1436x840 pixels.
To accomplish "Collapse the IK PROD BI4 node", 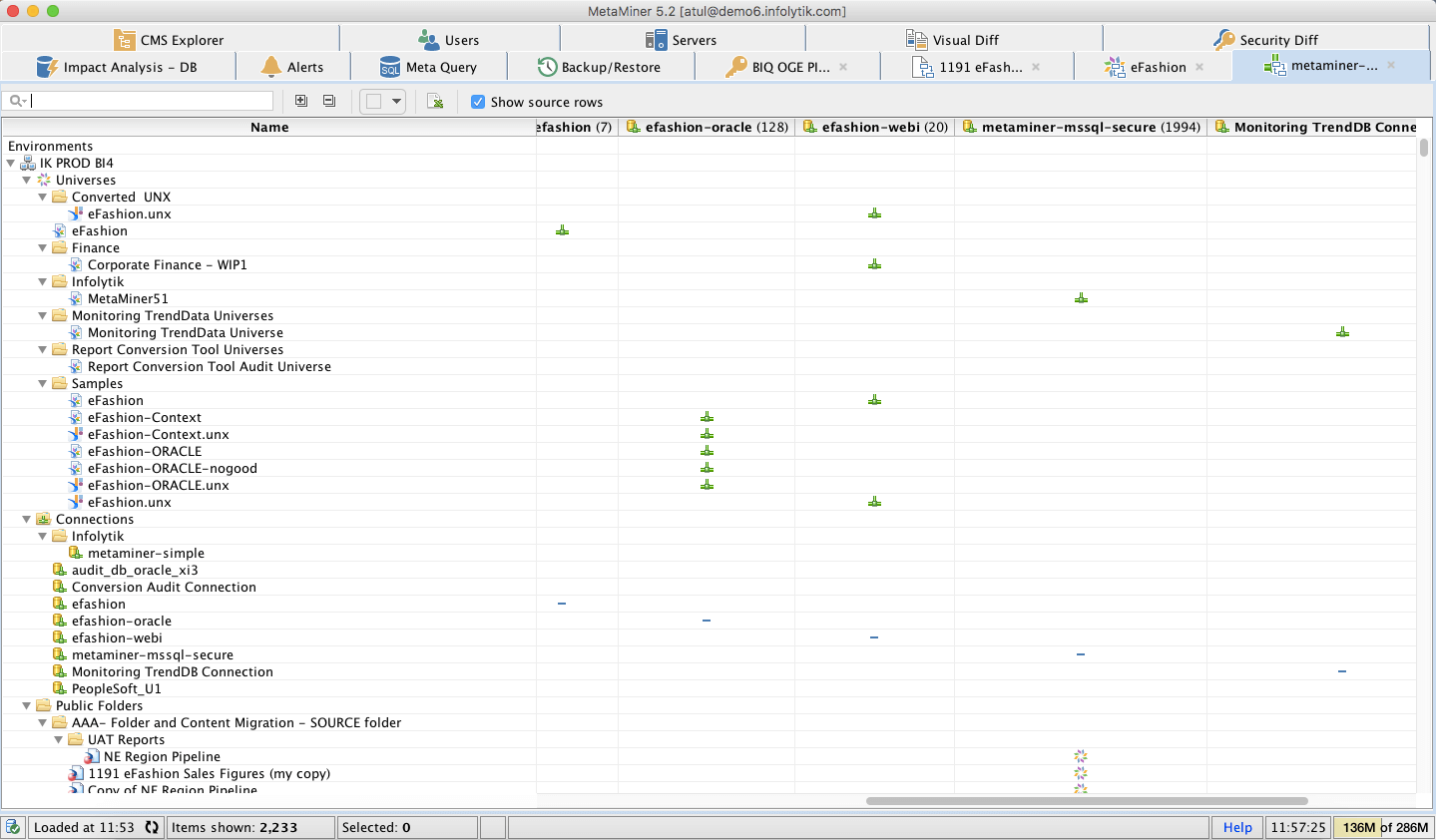I will tap(11, 163).
